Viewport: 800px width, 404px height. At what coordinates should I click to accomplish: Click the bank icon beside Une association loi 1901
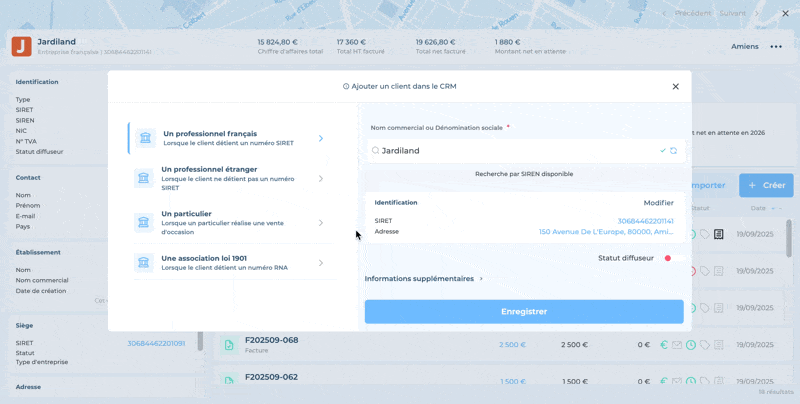(x=144, y=263)
